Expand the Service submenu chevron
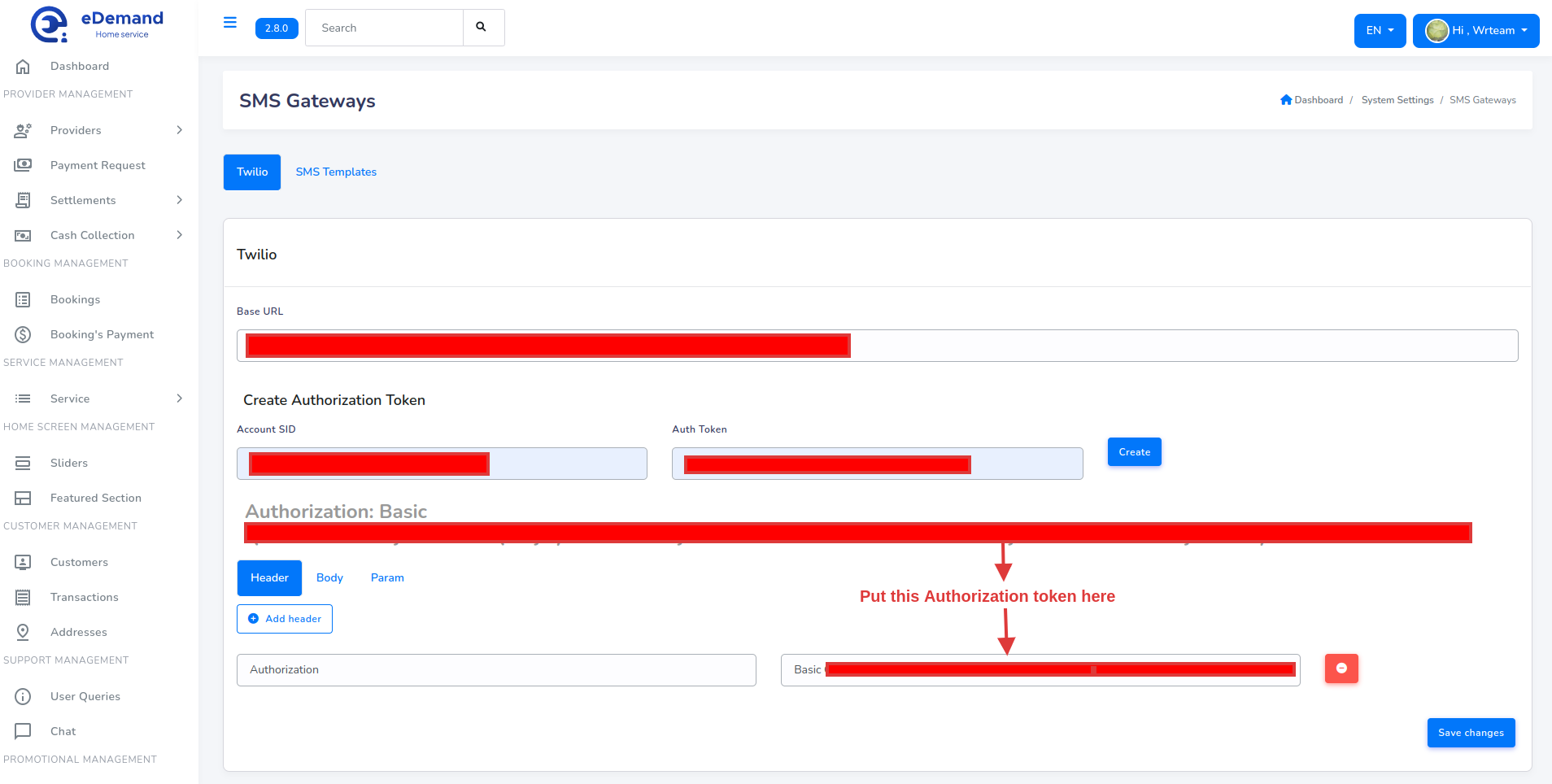The height and width of the screenshot is (784, 1552). click(180, 399)
